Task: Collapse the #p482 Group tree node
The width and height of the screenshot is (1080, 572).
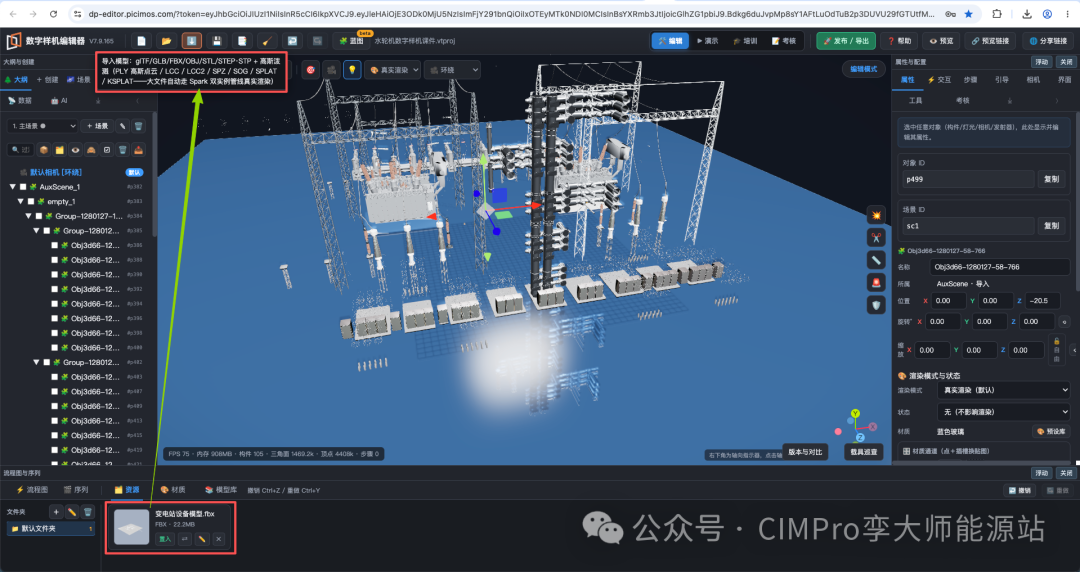Action: 36,362
